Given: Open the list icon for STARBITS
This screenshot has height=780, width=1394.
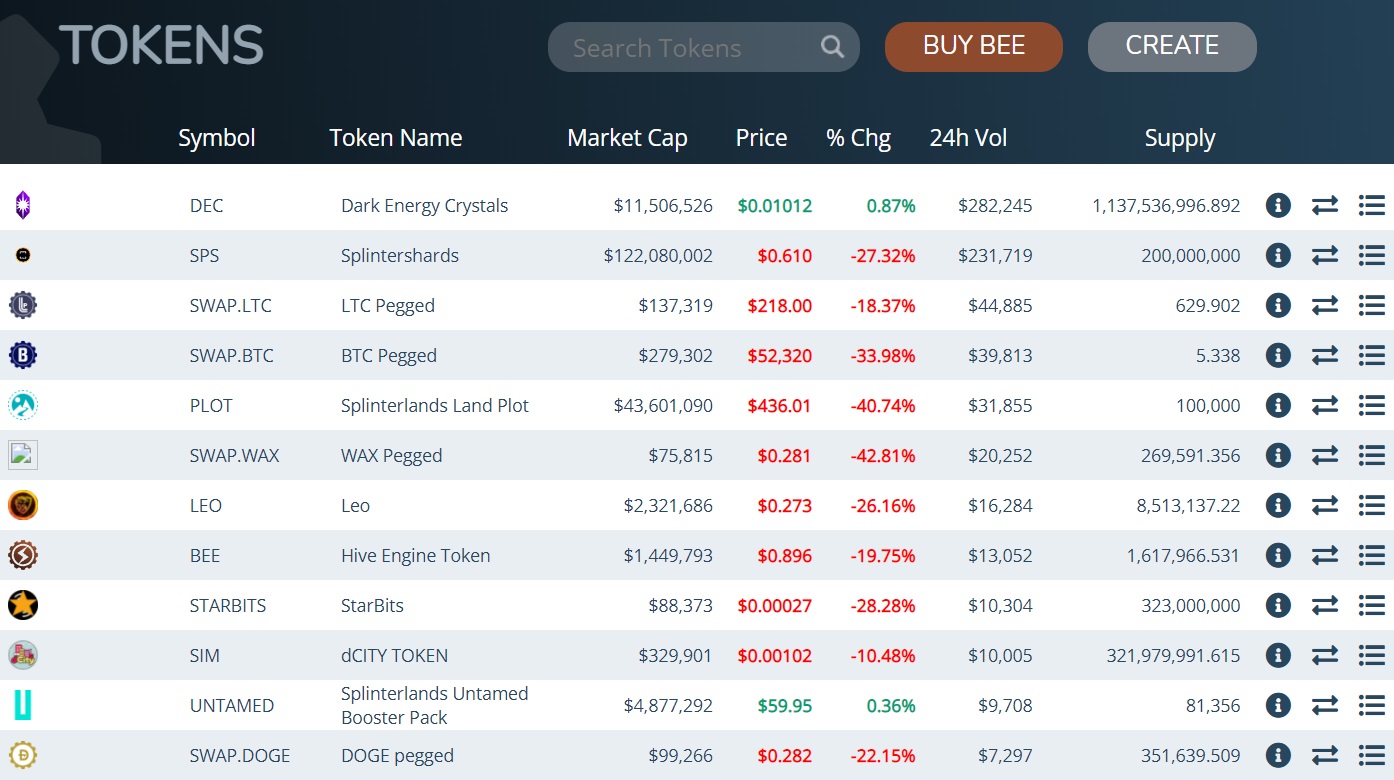Looking at the screenshot, I should (x=1372, y=605).
